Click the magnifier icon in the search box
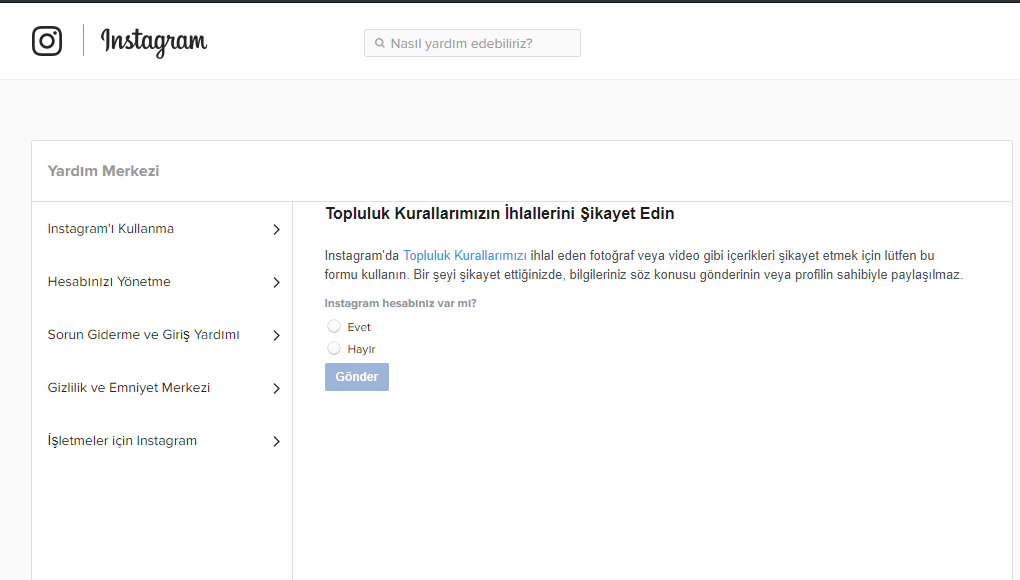 click(380, 44)
